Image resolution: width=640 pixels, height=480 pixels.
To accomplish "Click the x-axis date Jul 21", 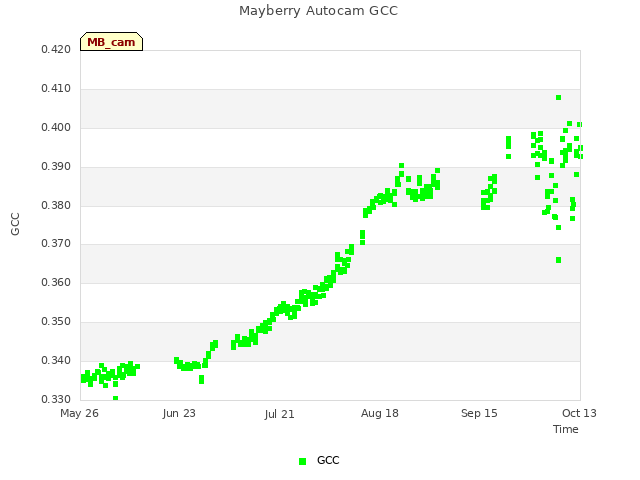I will pyautogui.click(x=280, y=414).
